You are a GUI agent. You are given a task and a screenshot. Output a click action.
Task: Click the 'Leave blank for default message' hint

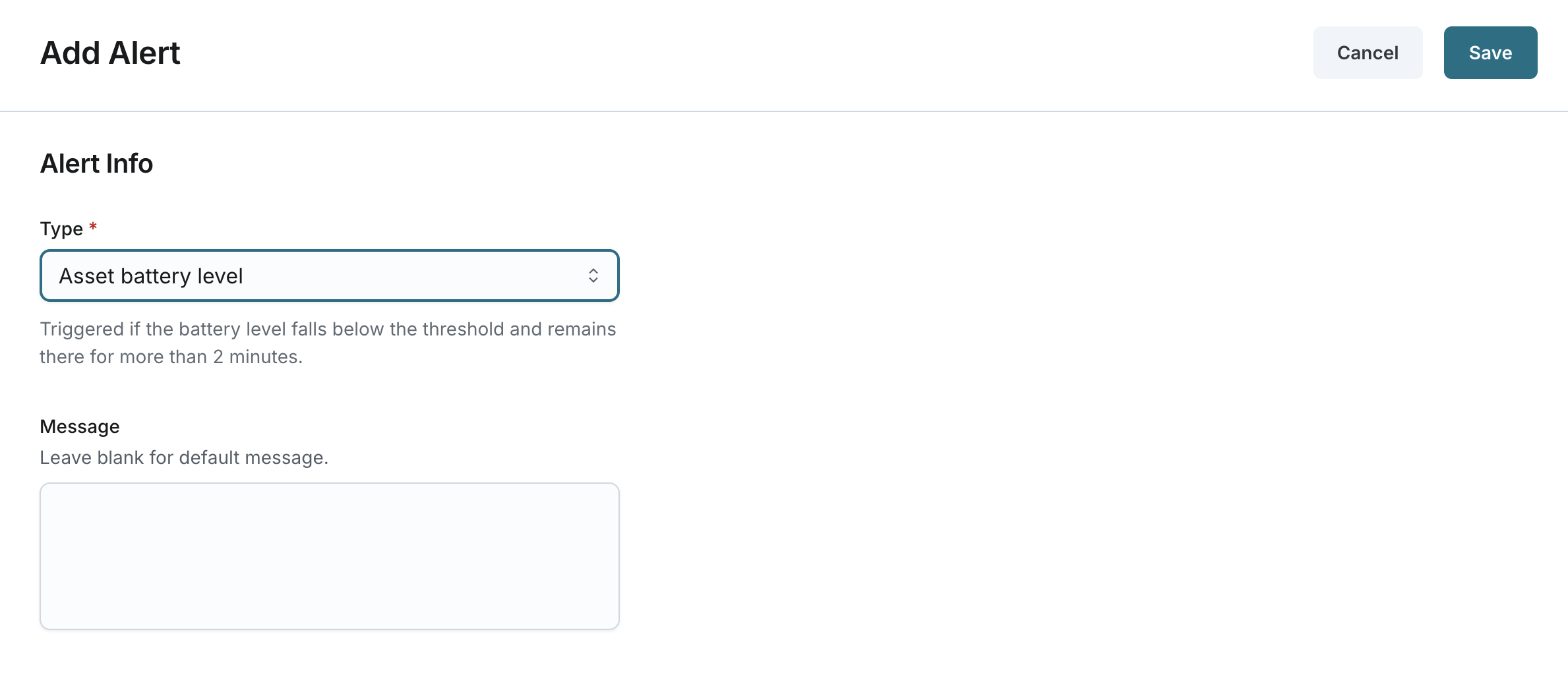pos(184,457)
